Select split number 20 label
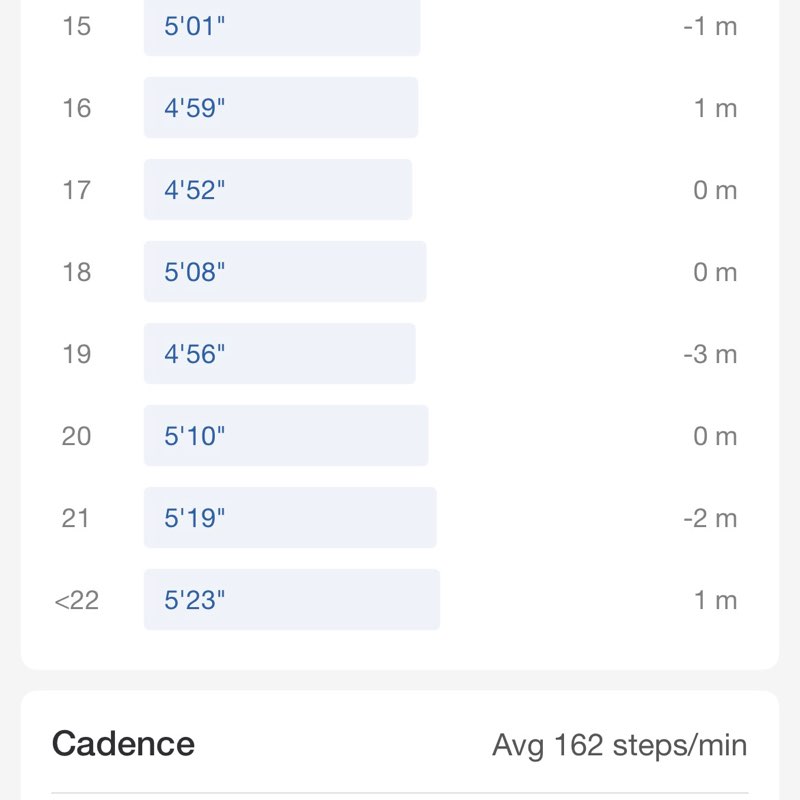Screen dimensions: 800x800 (x=76, y=436)
